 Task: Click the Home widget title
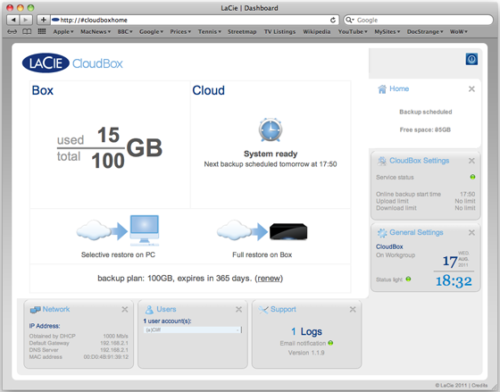399,89
